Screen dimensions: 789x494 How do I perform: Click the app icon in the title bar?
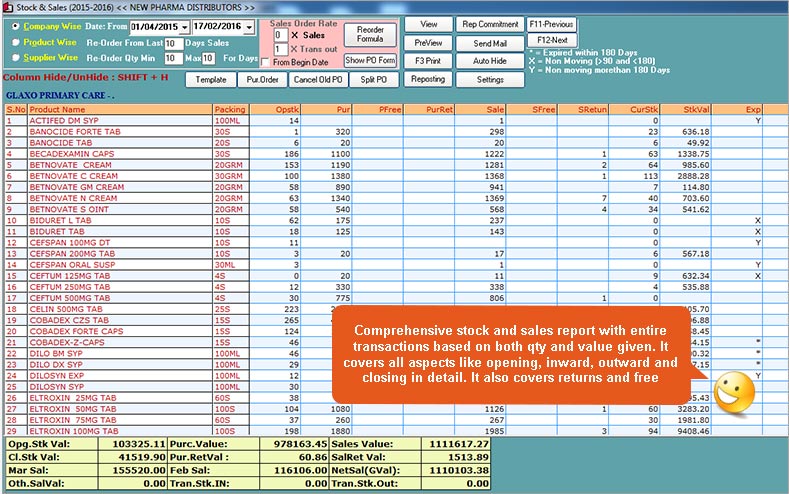tap(7, 7)
